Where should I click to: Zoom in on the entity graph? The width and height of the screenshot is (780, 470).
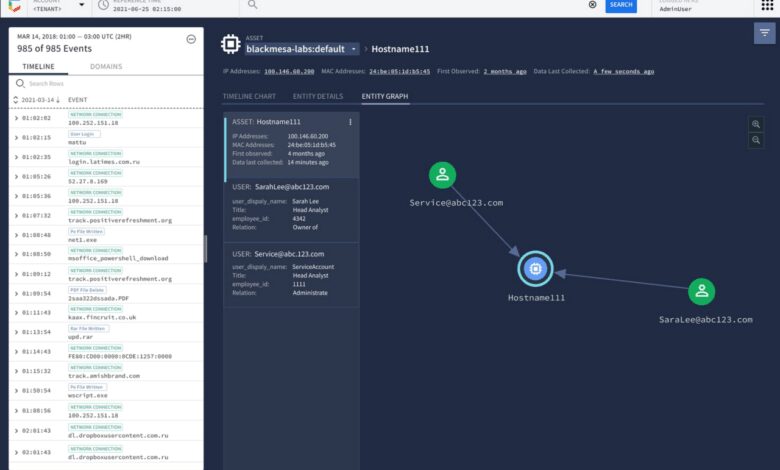tap(756, 124)
